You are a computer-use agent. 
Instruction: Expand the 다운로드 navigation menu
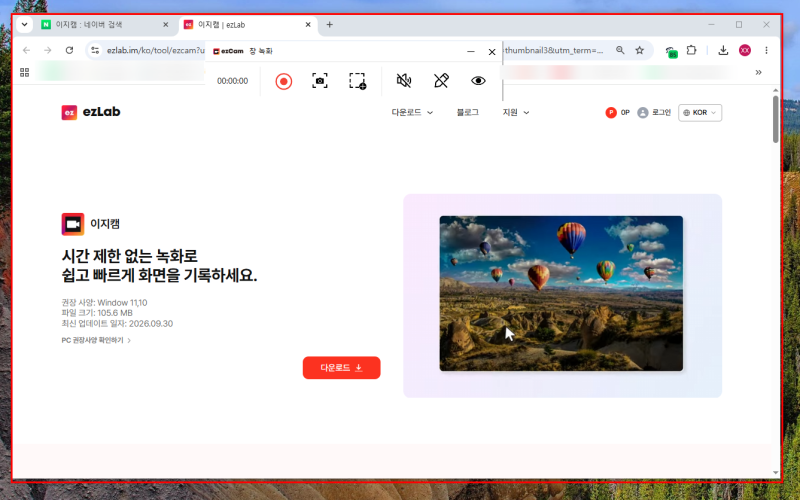coord(412,112)
